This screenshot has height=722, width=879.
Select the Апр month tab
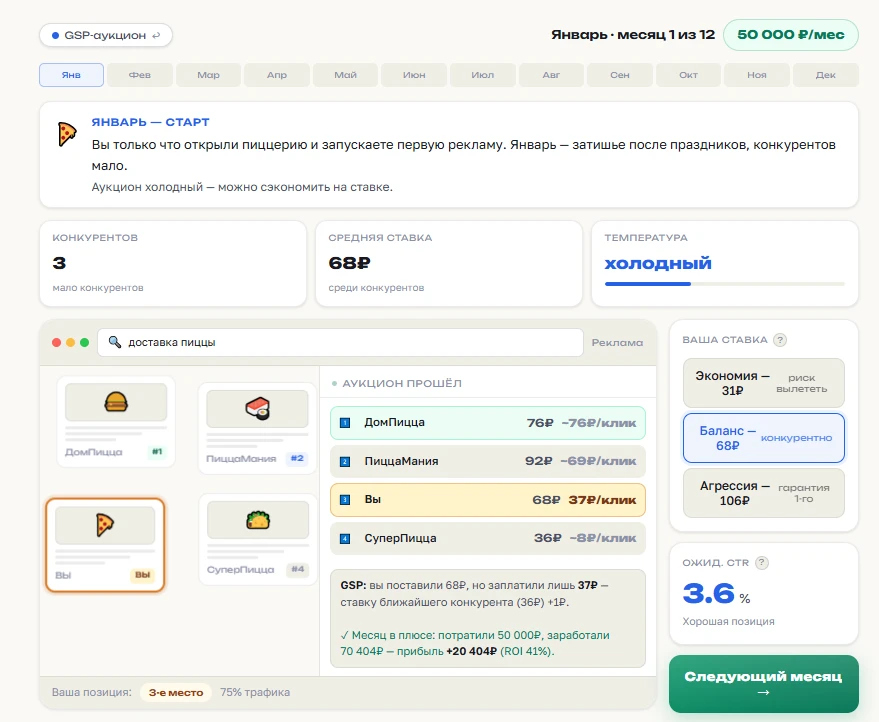[277, 75]
